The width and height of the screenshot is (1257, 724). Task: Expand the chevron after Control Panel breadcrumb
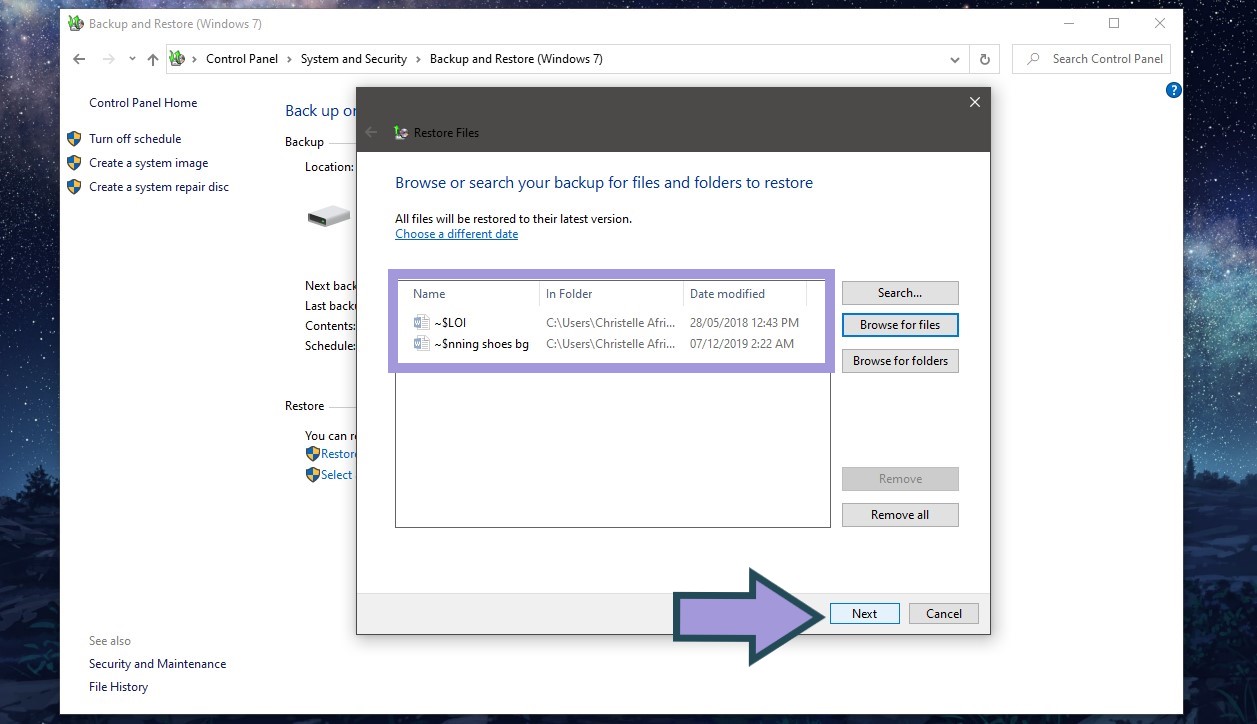point(290,59)
